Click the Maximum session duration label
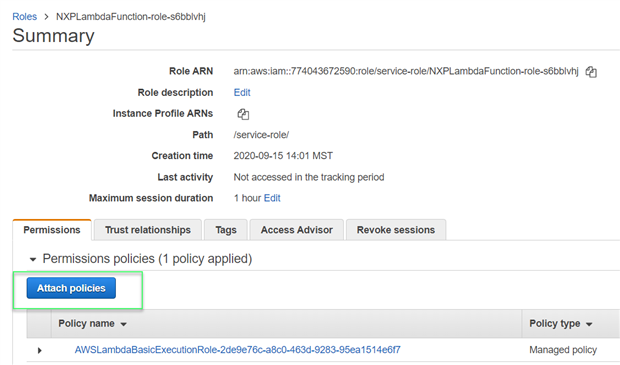Image resolution: width=620 pixels, height=365 pixels. pyautogui.click(x=151, y=198)
